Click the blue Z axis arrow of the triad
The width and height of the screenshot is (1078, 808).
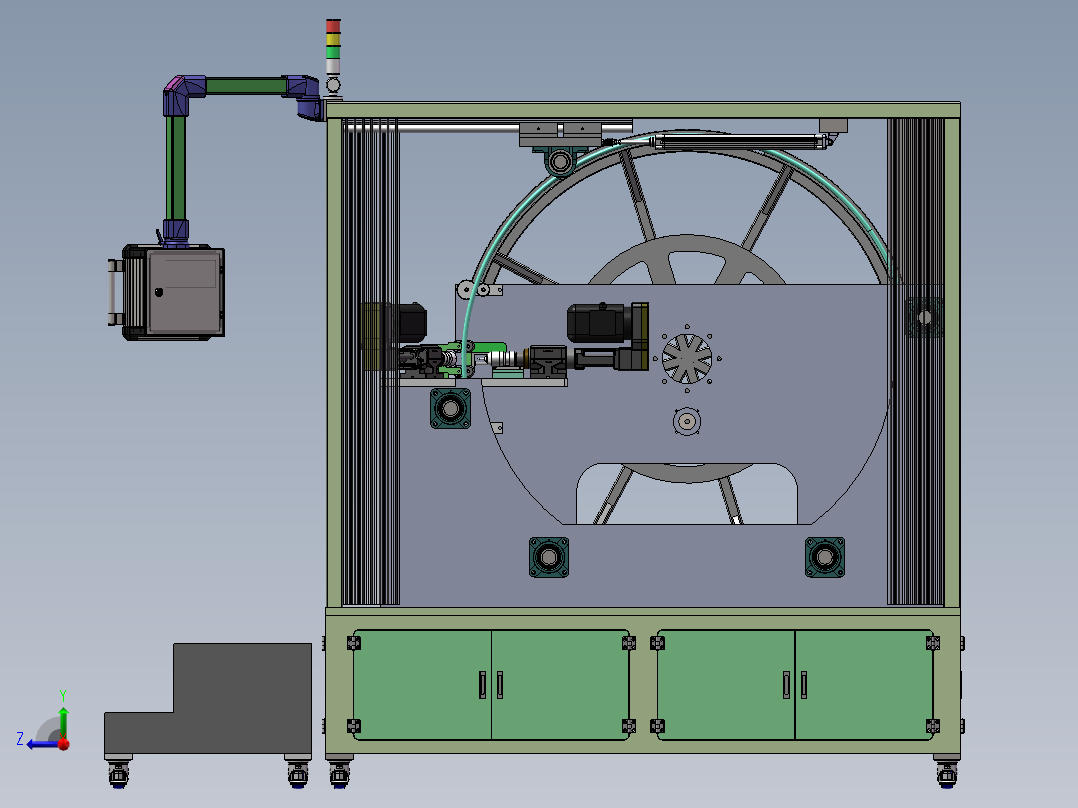point(43,744)
